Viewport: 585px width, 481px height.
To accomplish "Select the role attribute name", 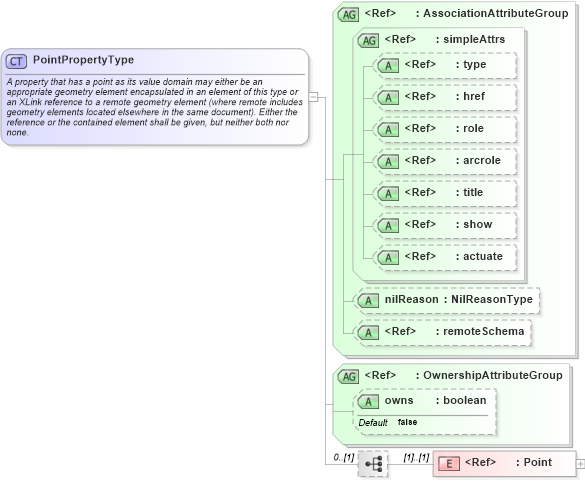I will (473, 128).
